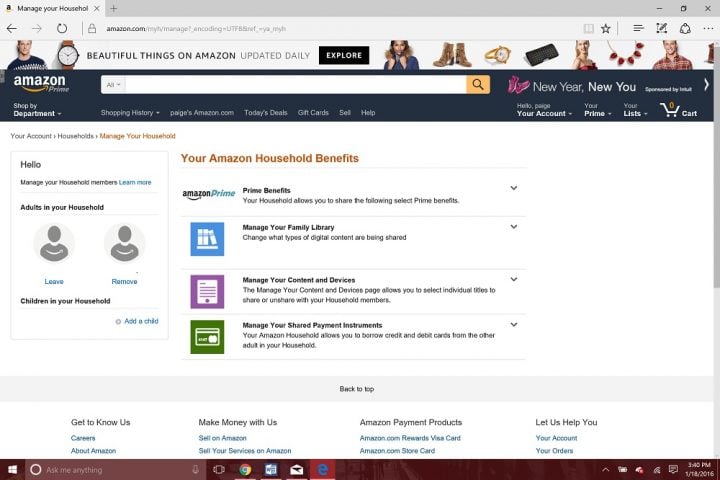720x480 pixels.
Task: Open Learn more link
Action: [135, 182]
